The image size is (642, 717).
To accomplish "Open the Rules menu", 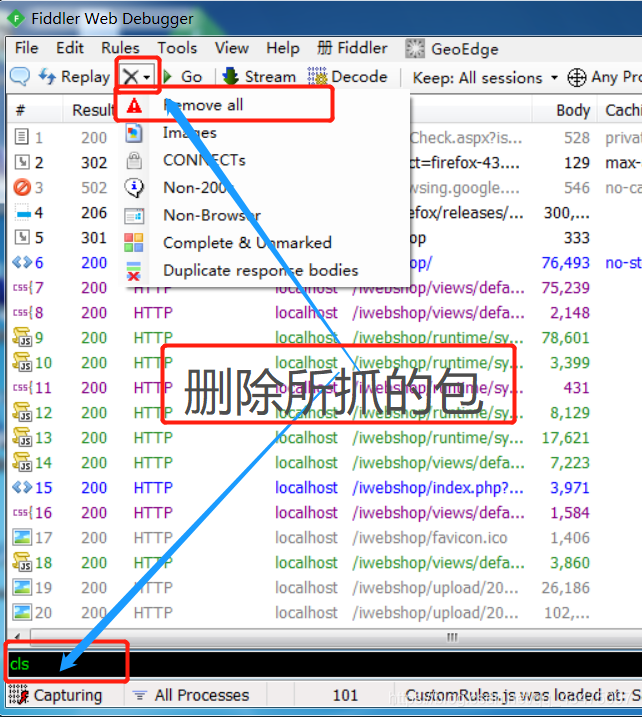I will click(120, 48).
